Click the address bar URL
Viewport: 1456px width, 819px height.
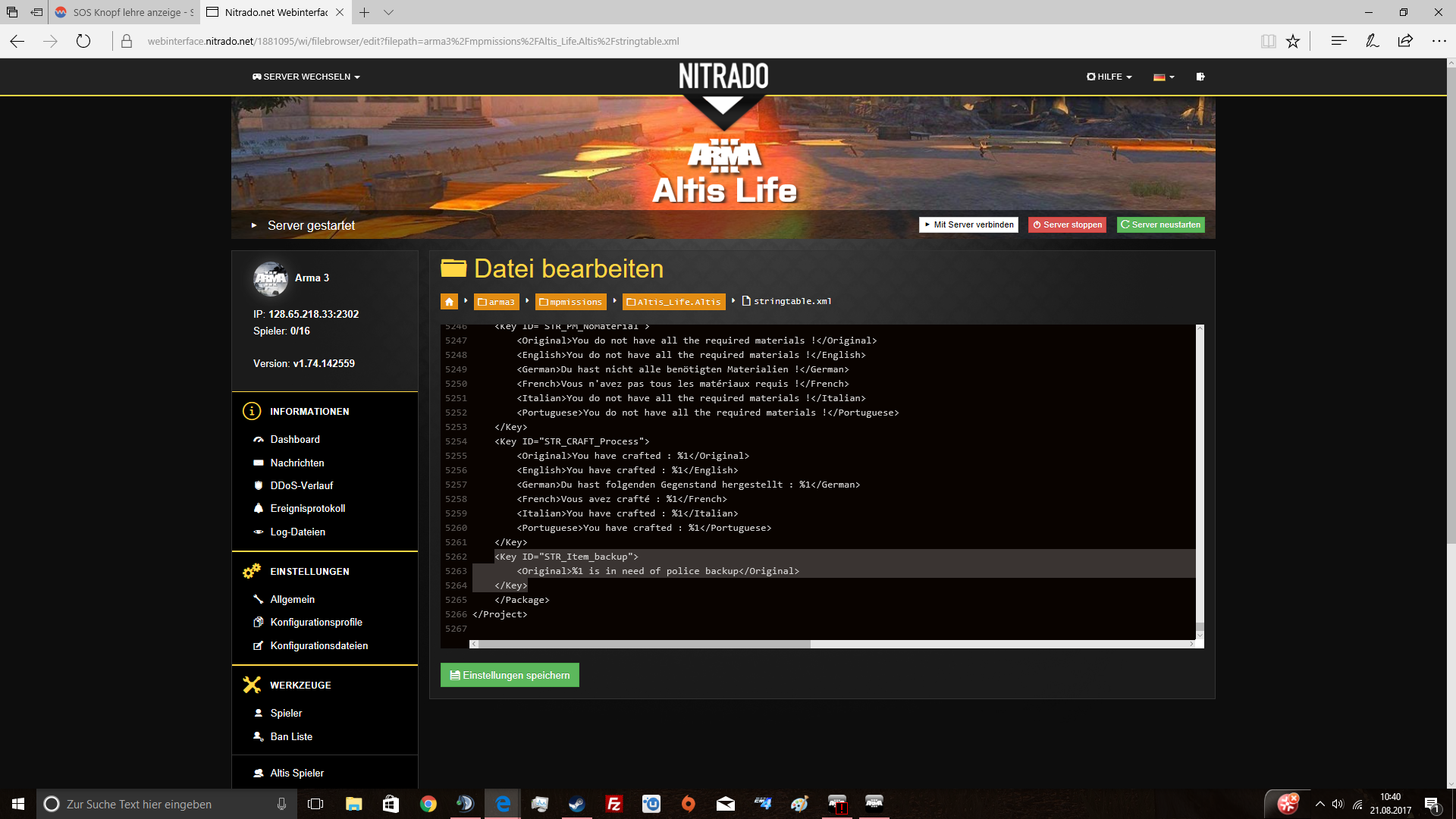[x=413, y=41]
